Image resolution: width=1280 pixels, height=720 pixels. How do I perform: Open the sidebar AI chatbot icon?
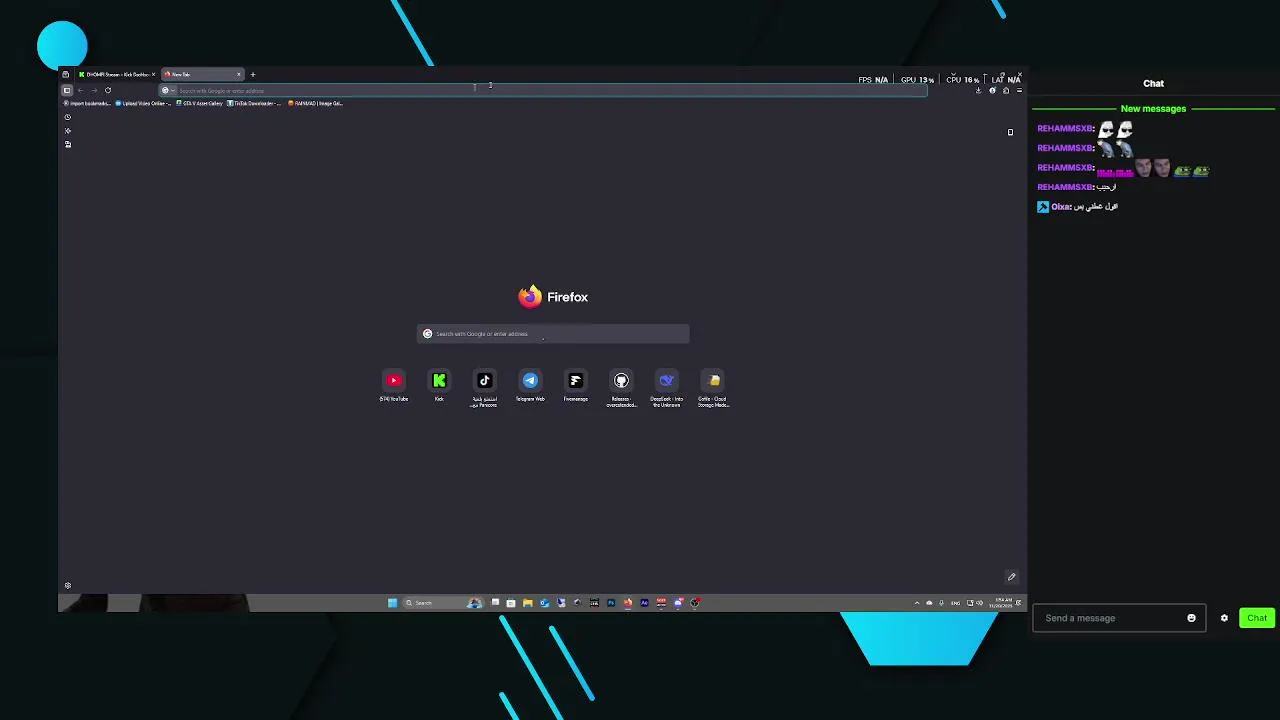68,131
